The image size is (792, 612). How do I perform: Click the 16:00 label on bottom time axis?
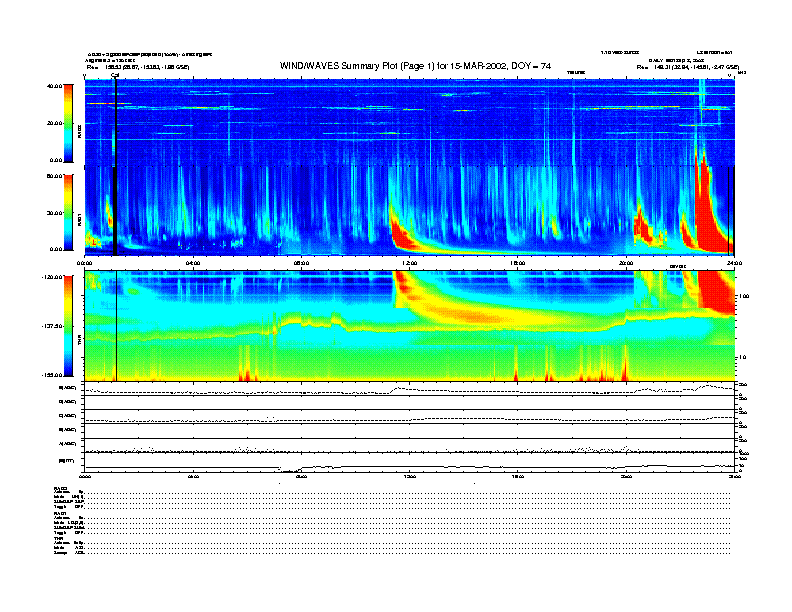coord(518,476)
